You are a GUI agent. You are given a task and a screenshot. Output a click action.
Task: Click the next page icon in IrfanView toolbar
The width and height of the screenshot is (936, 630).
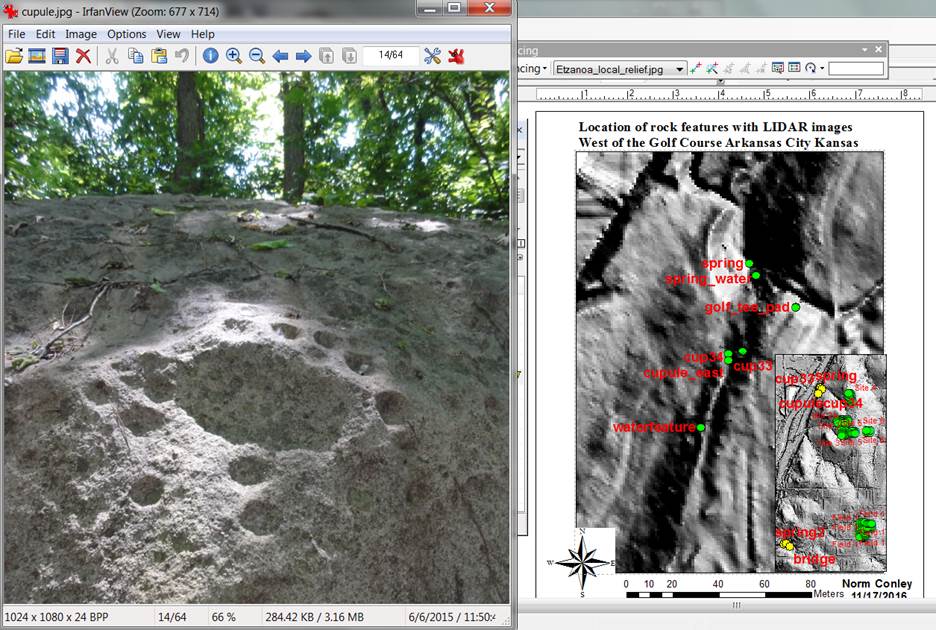coord(349,56)
